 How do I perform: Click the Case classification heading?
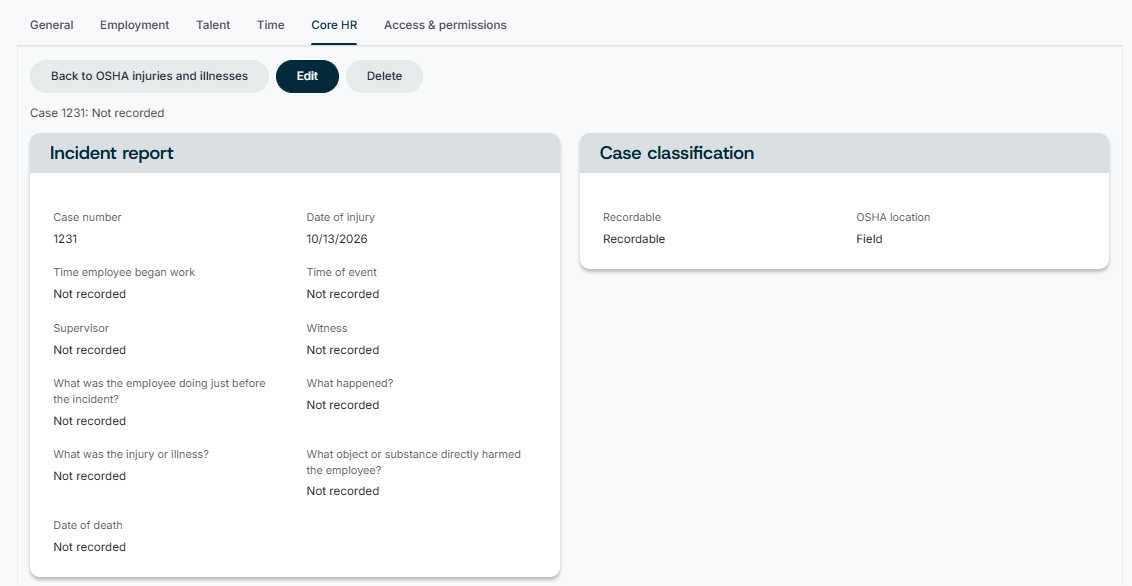coord(676,153)
